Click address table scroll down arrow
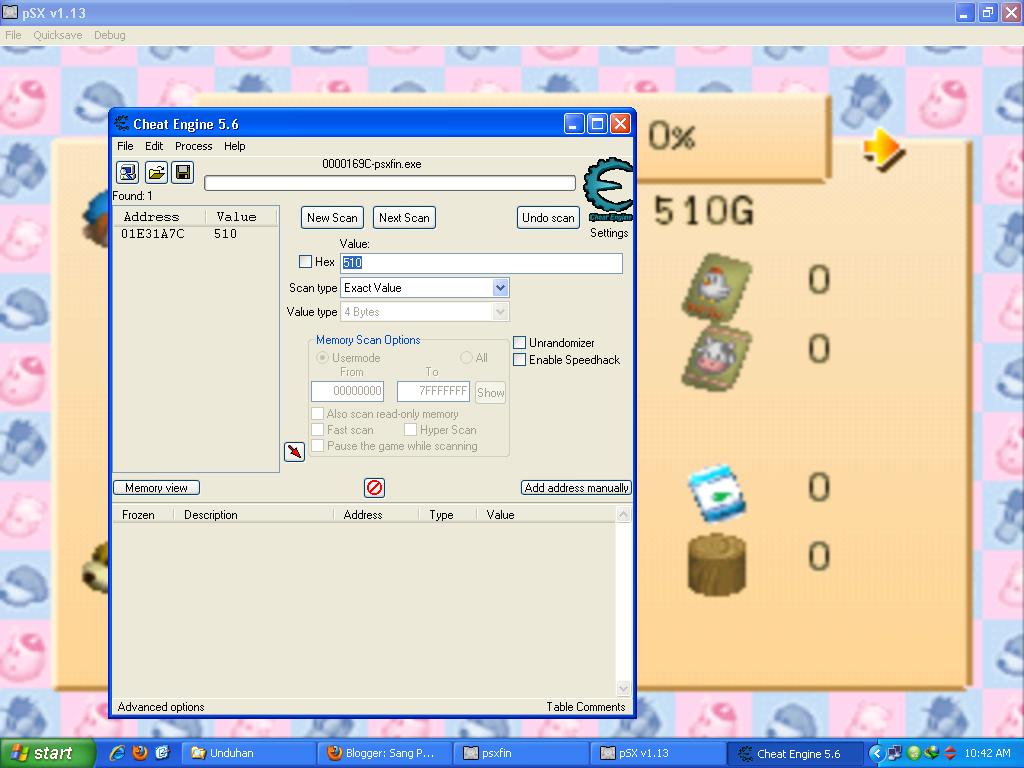The height and width of the screenshot is (768, 1024). (623, 688)
